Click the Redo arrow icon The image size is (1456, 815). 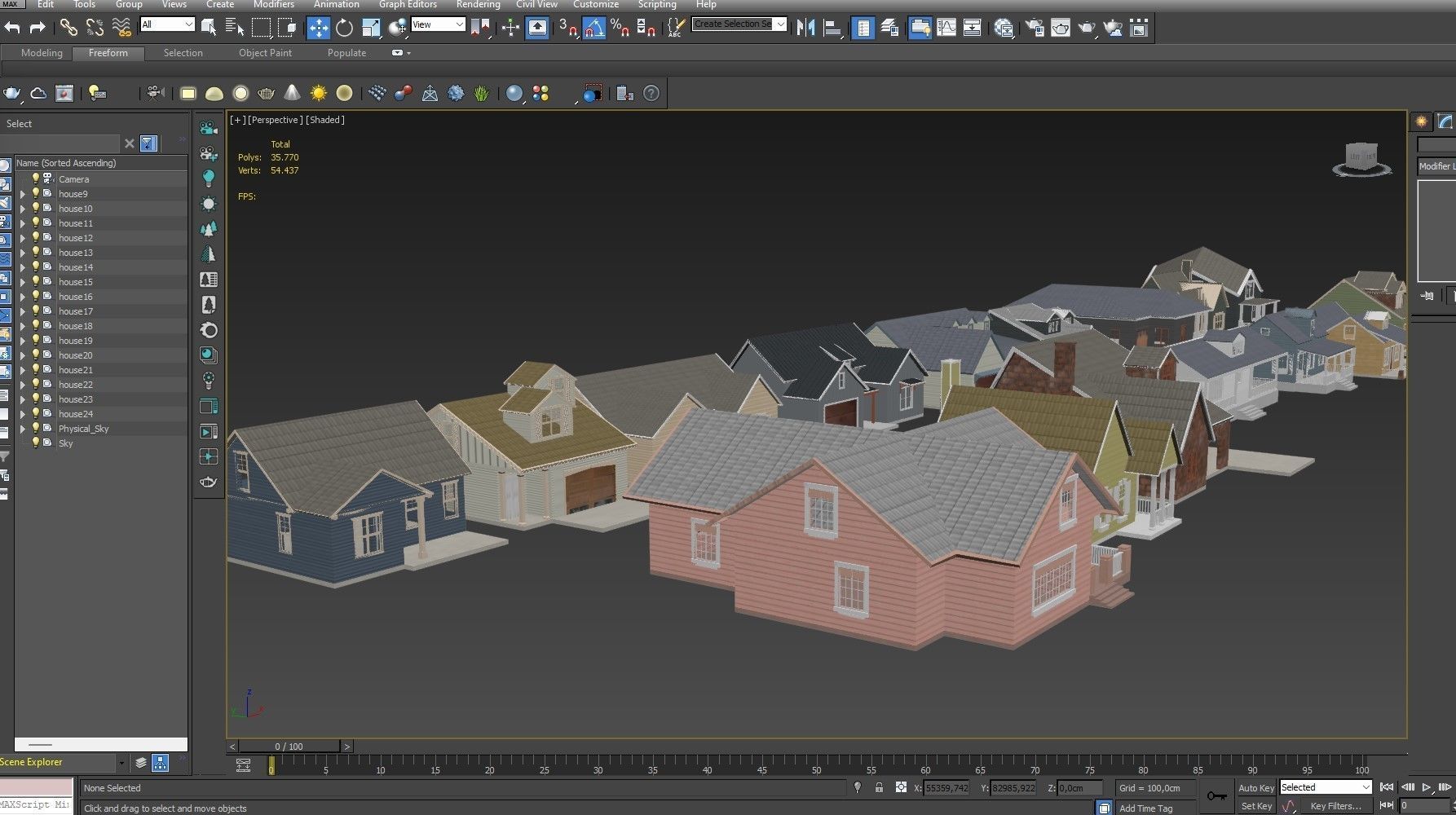(x=38, y=28)
